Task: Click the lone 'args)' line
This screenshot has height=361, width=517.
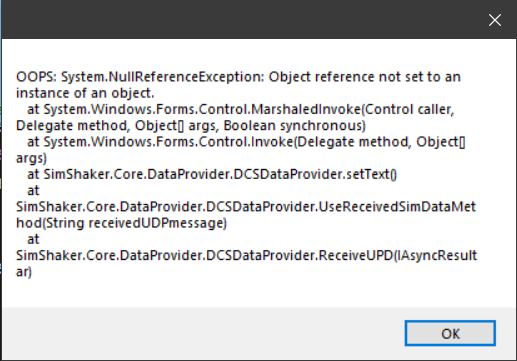Action: pos(31,158)
